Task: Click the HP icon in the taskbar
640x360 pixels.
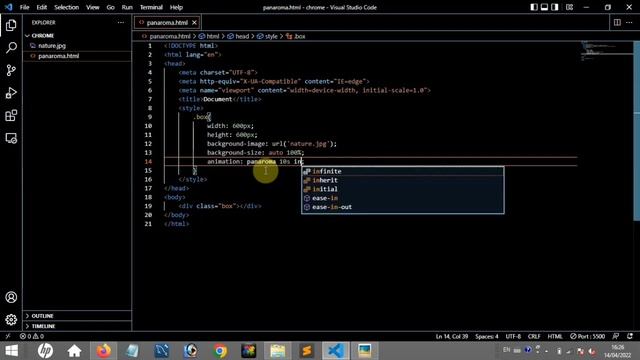Action: coord(45,351)
